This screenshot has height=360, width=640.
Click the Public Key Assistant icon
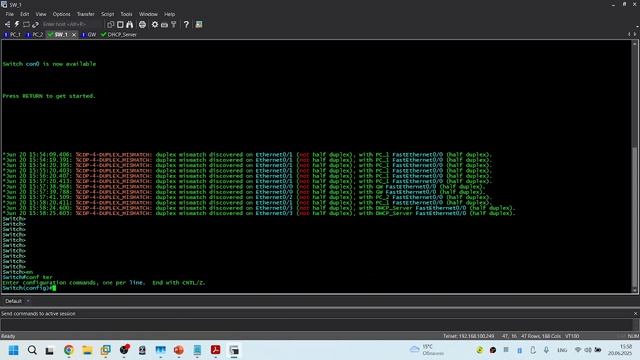173,24
